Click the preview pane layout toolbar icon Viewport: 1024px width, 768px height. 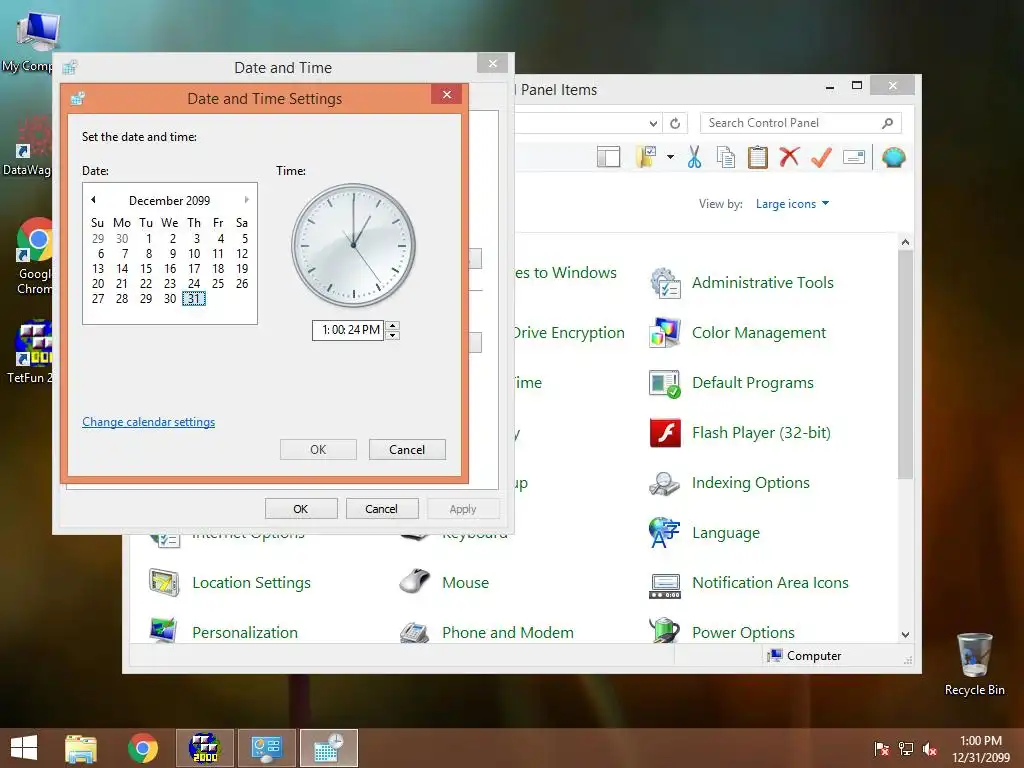pyautogui.click(x=609, y=157)
